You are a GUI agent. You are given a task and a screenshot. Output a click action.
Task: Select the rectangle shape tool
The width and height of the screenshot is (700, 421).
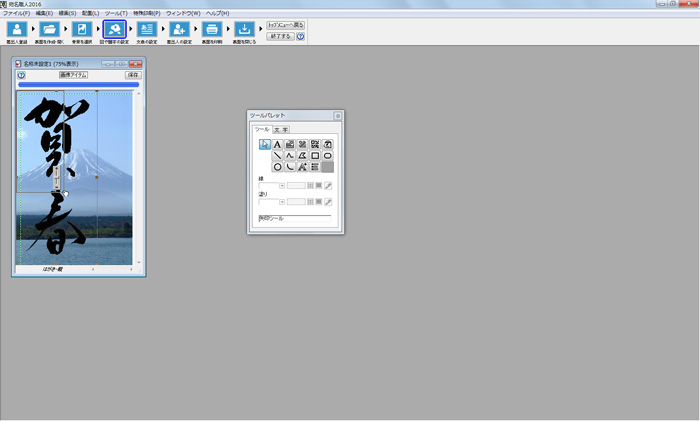tap(315, 156)
